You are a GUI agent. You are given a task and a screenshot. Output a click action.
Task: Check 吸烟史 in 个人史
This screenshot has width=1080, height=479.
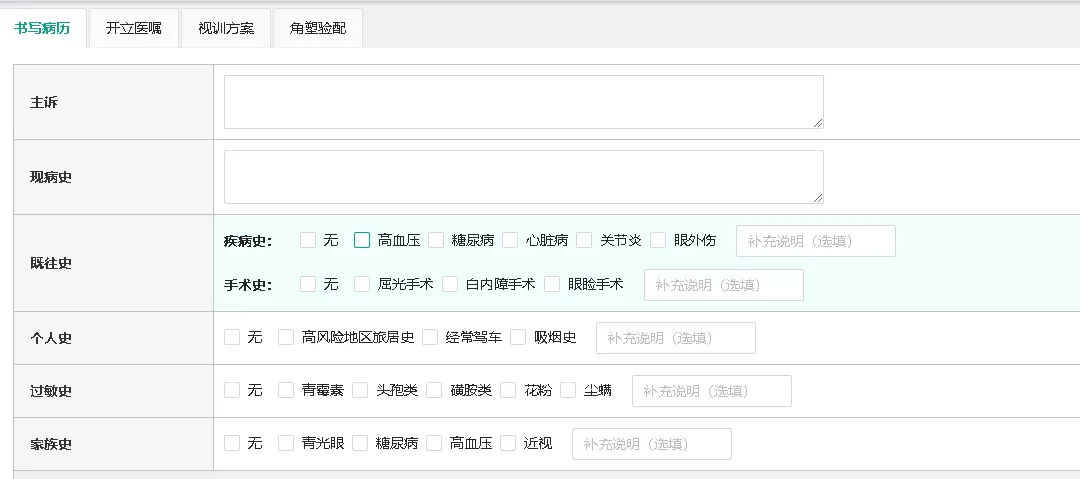pos(519,337)
